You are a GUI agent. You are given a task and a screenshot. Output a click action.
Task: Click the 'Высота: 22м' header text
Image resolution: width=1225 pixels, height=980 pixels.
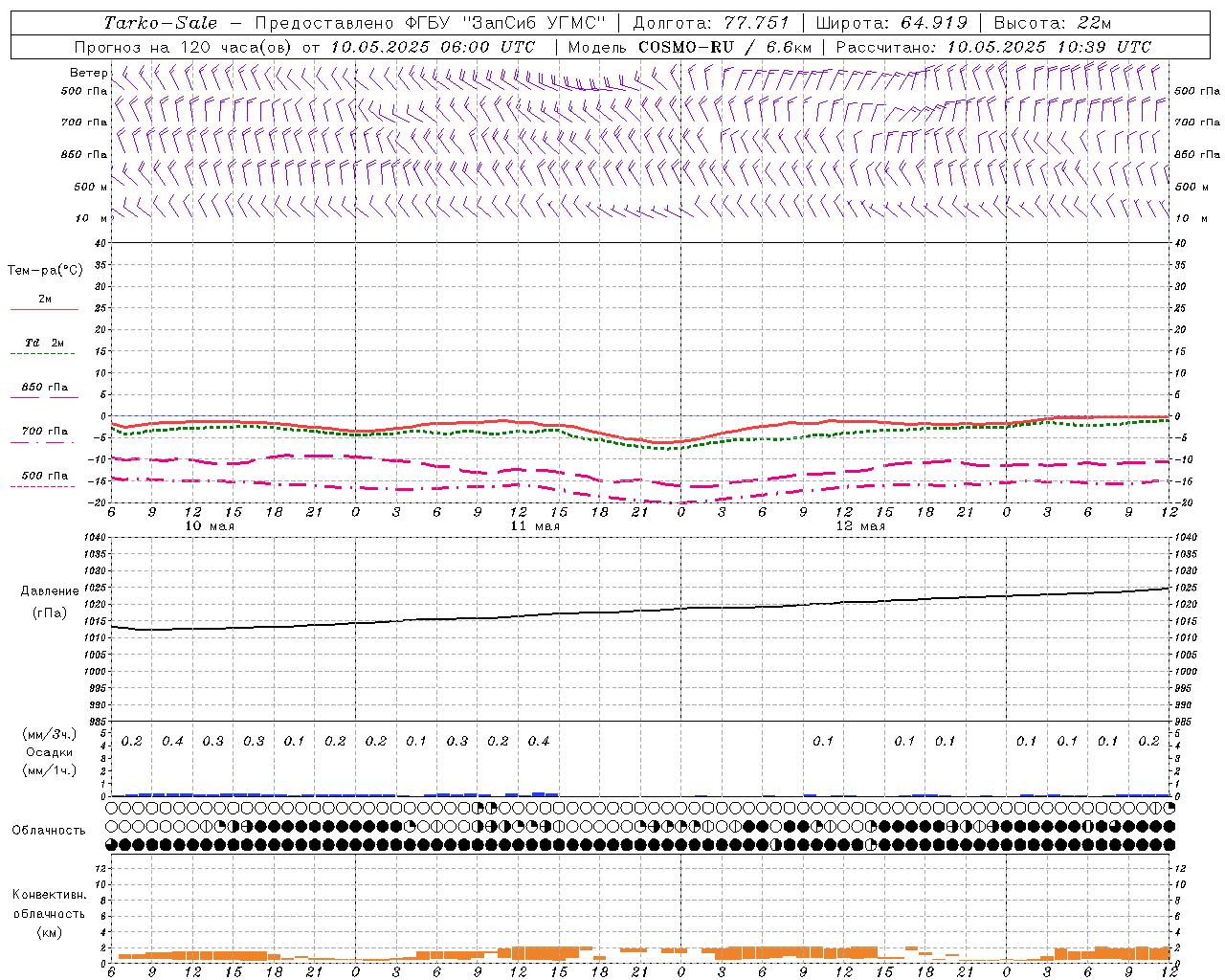point(1053,23)
